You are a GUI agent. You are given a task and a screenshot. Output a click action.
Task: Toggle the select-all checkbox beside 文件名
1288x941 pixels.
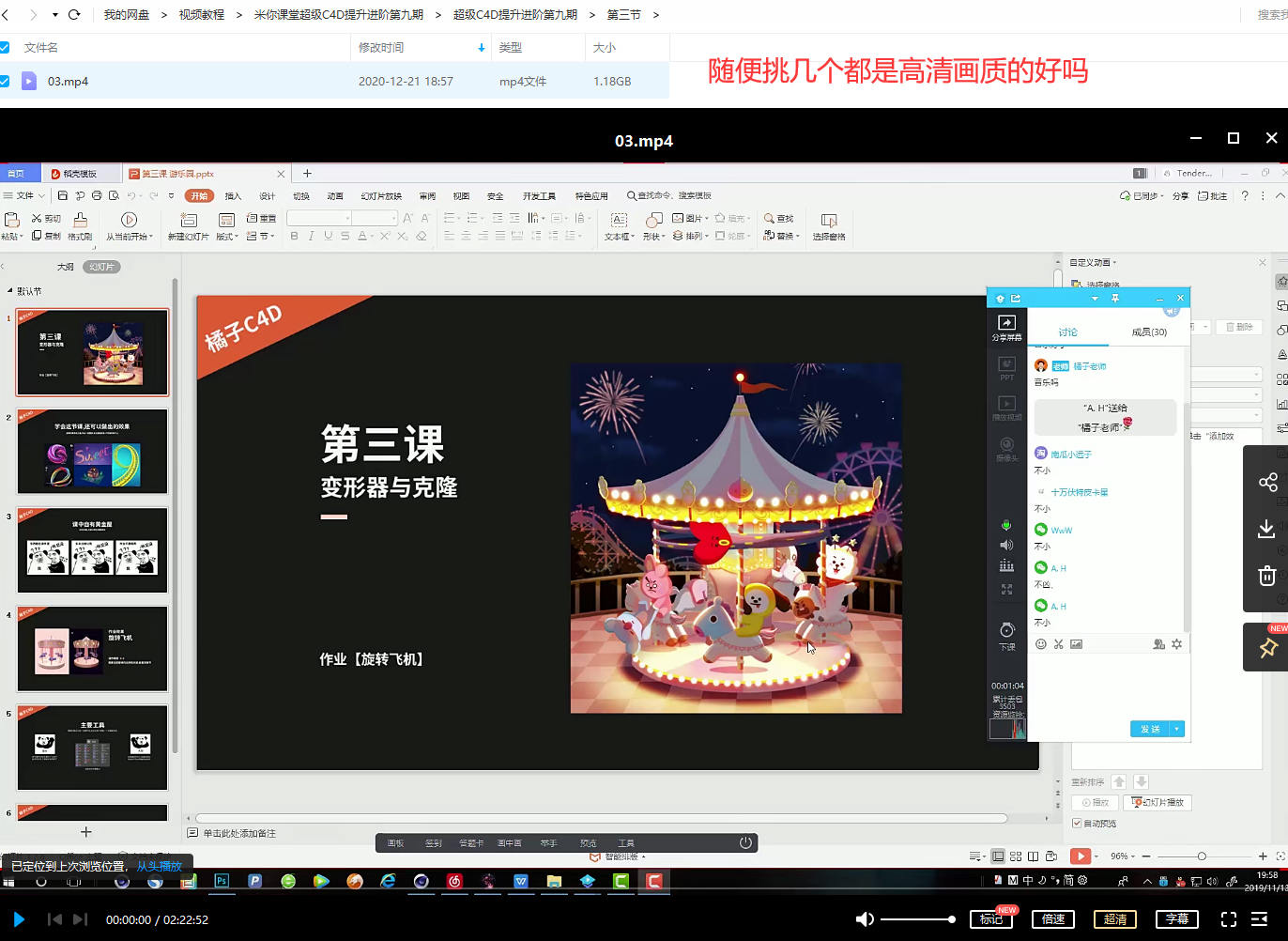tap(5, 47)
